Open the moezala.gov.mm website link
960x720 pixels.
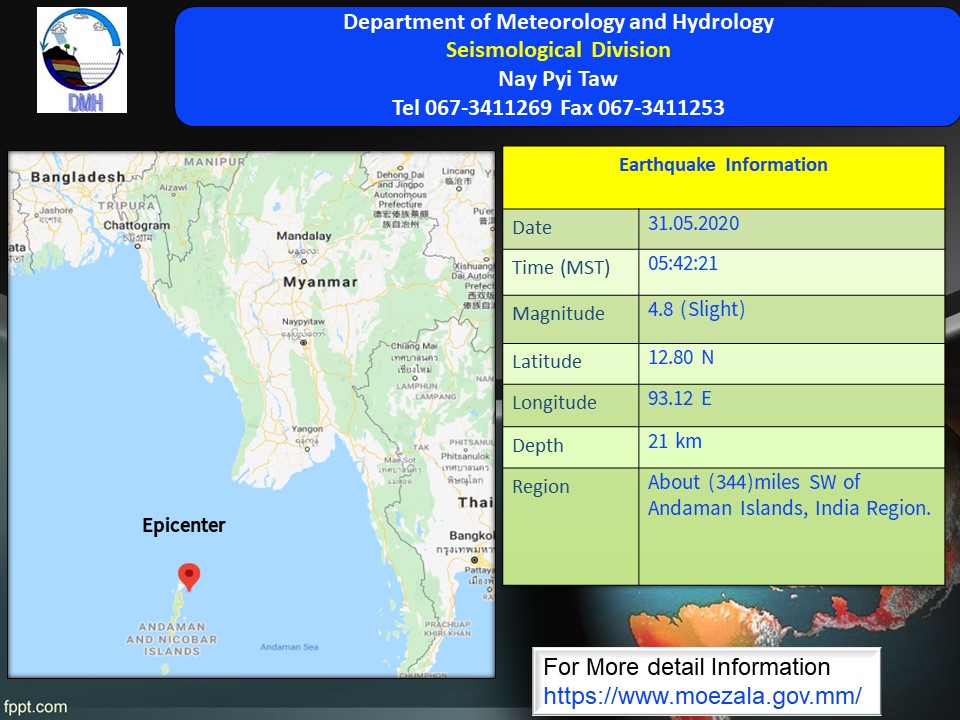point(702,696)
